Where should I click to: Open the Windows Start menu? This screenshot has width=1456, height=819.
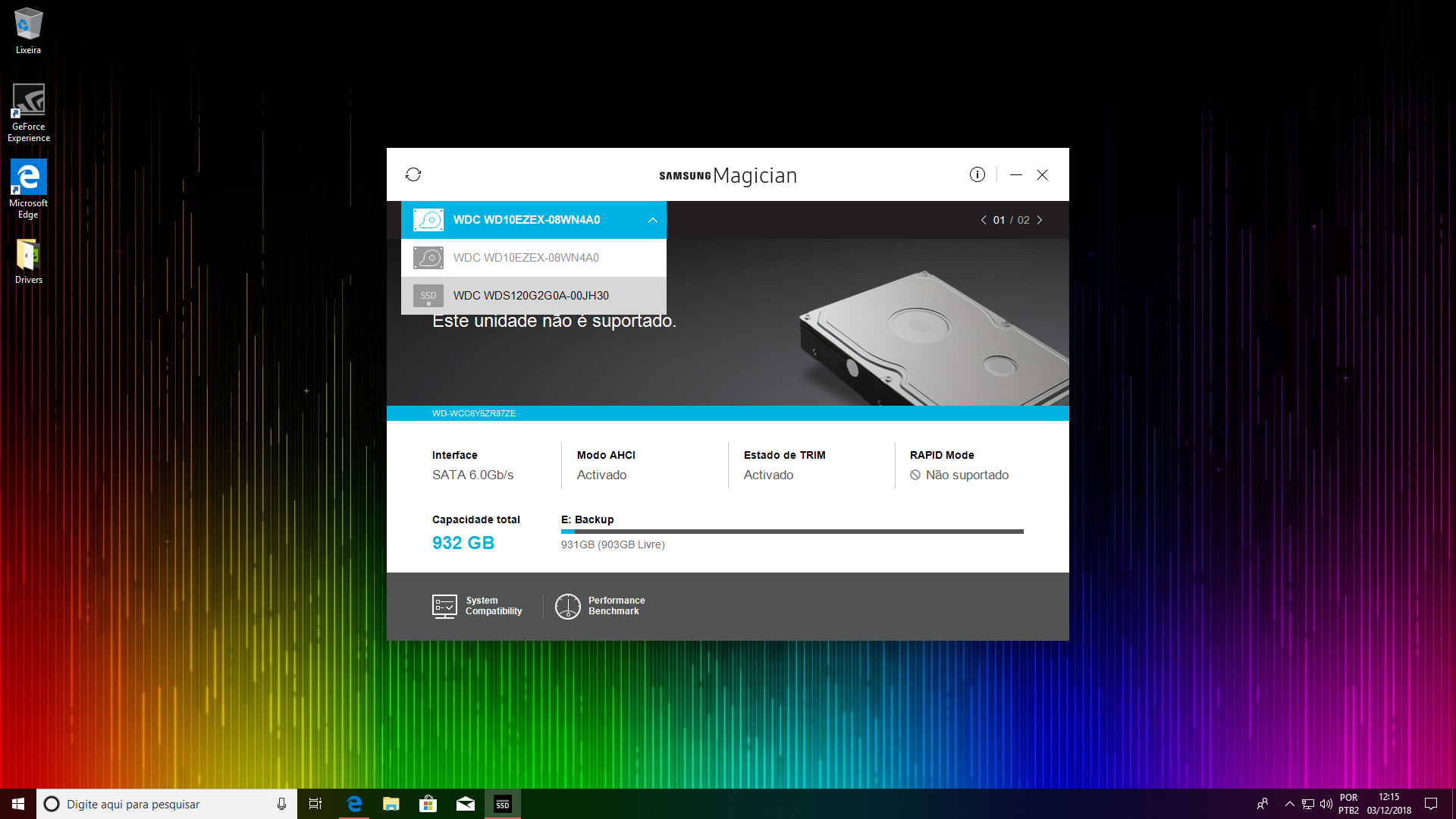point(18,804)
